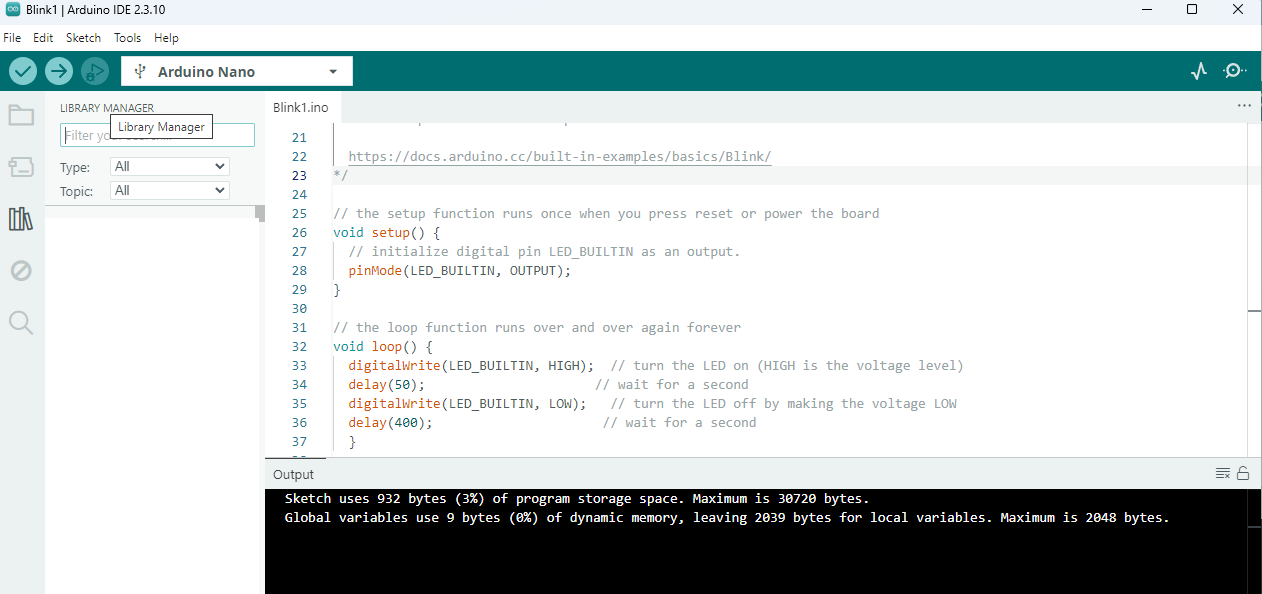Click the editor vertical scrollbar

pos(1254,290)
